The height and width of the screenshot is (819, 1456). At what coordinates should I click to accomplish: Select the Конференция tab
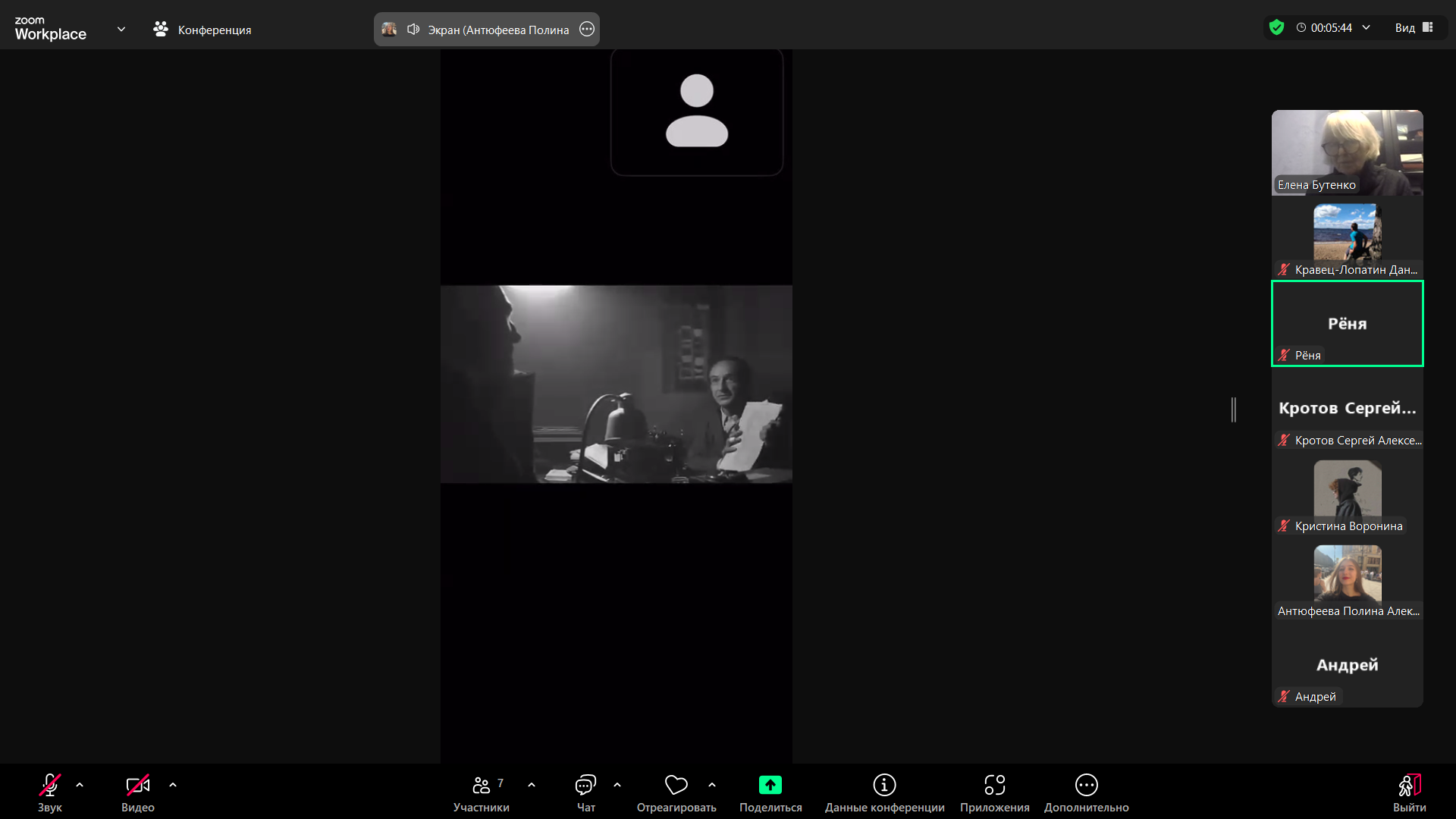202,29
